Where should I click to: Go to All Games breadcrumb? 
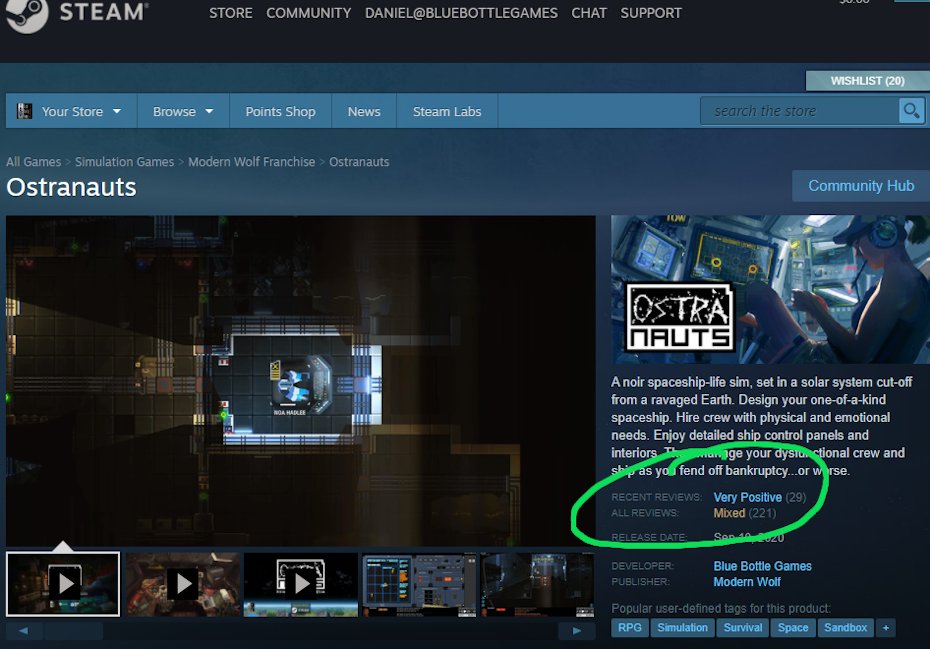(33, 161)
